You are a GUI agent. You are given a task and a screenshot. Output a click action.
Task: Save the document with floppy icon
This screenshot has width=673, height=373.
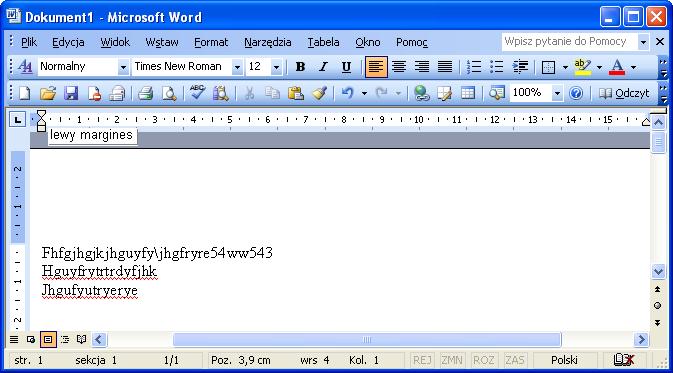[71, 93]
